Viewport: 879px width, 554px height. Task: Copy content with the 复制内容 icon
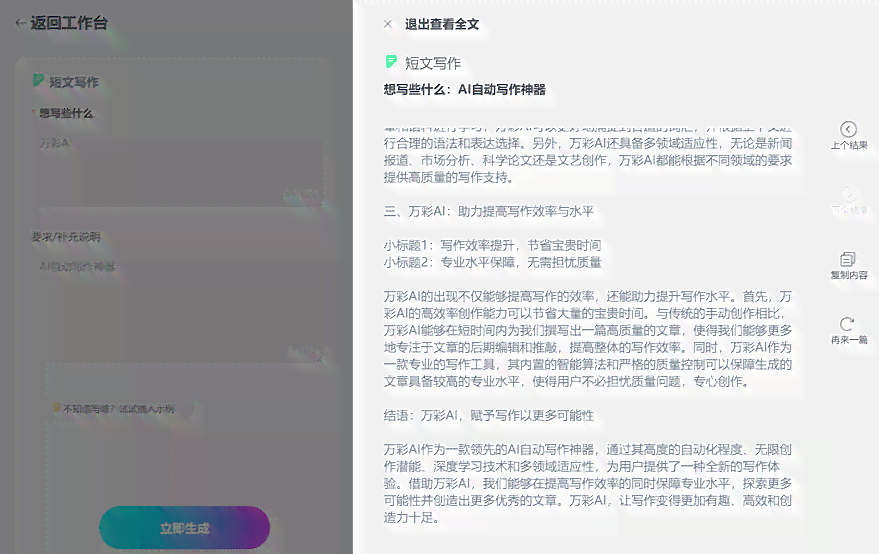pos(848,258)
